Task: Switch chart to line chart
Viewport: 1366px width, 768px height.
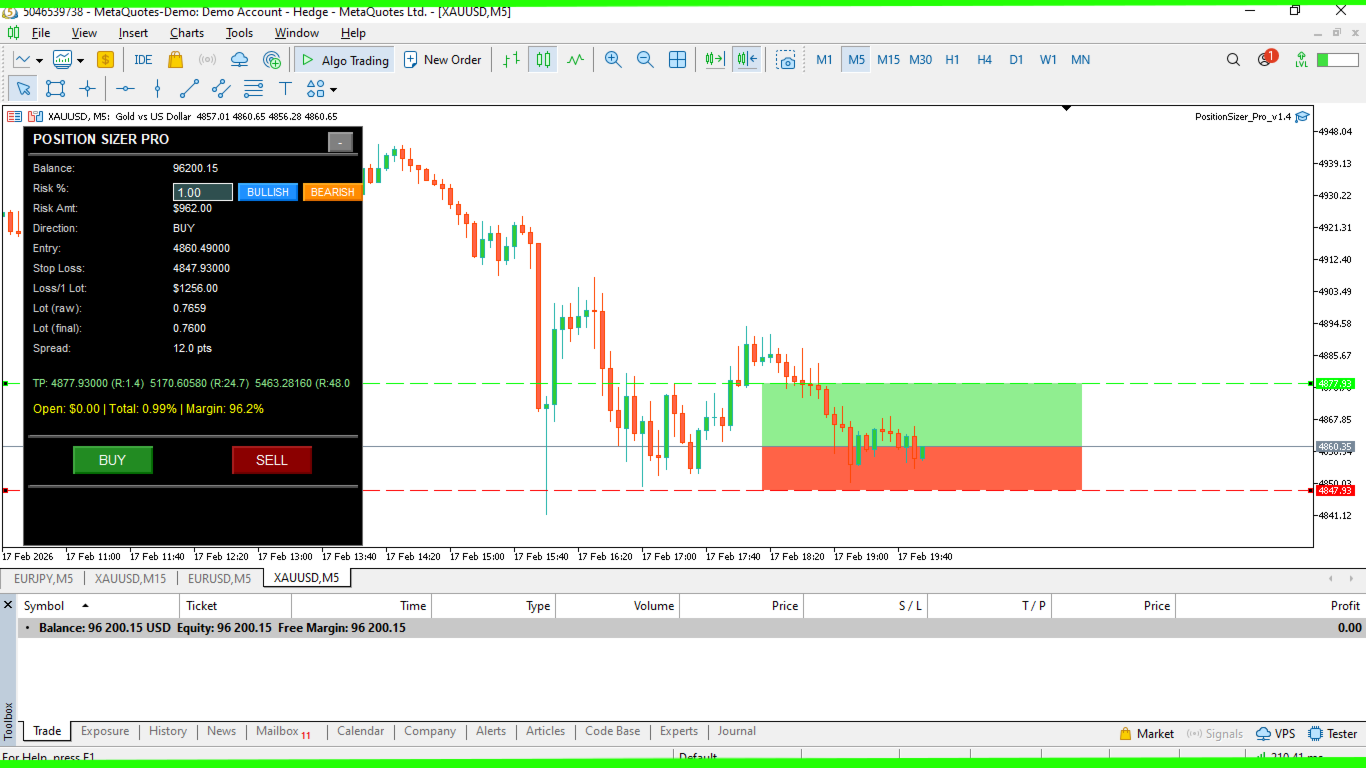Action: click(575, 60)
